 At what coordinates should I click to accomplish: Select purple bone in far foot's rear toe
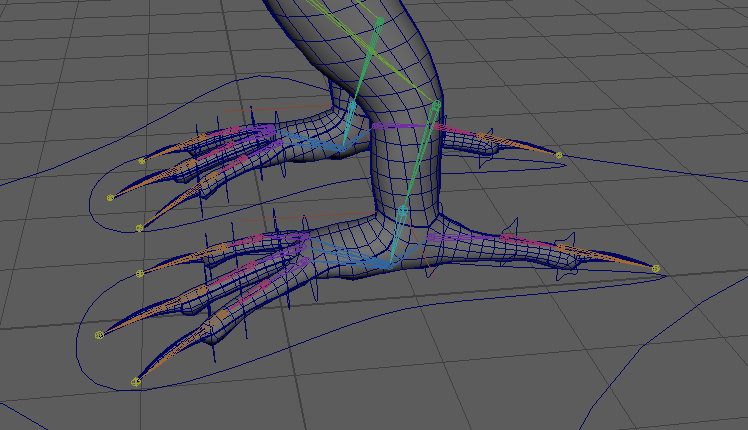(400, 127)
